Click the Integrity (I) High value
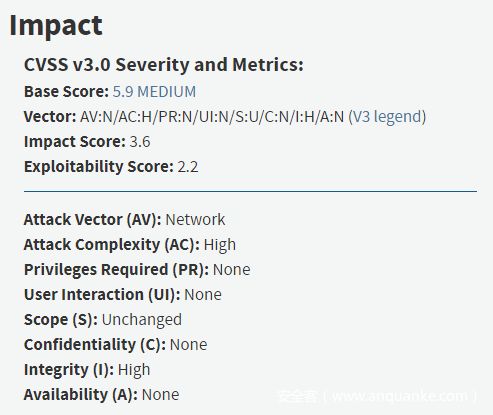 click(134, 370)
